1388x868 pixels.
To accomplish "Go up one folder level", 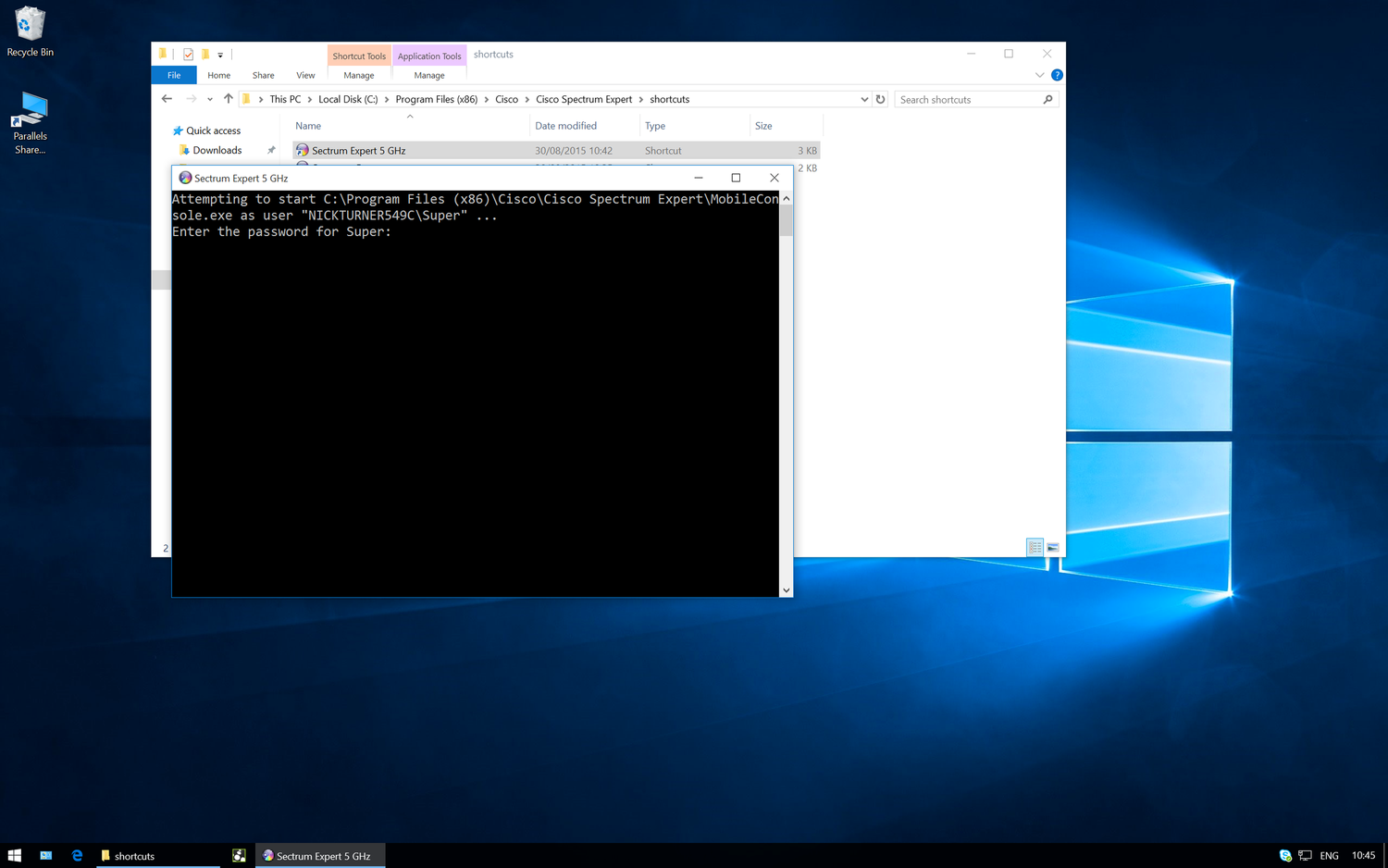I will coord(229,99).
